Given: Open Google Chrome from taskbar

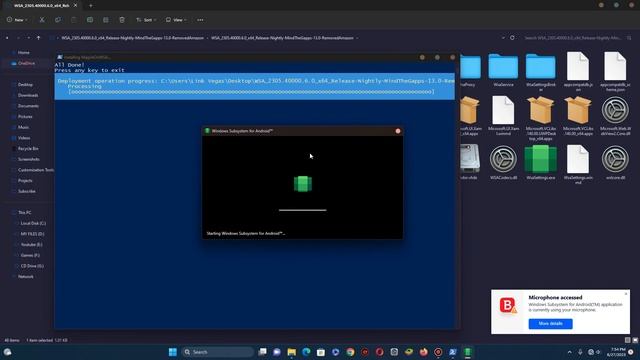Looking at the screenshot, I should (x=350, y=352).
